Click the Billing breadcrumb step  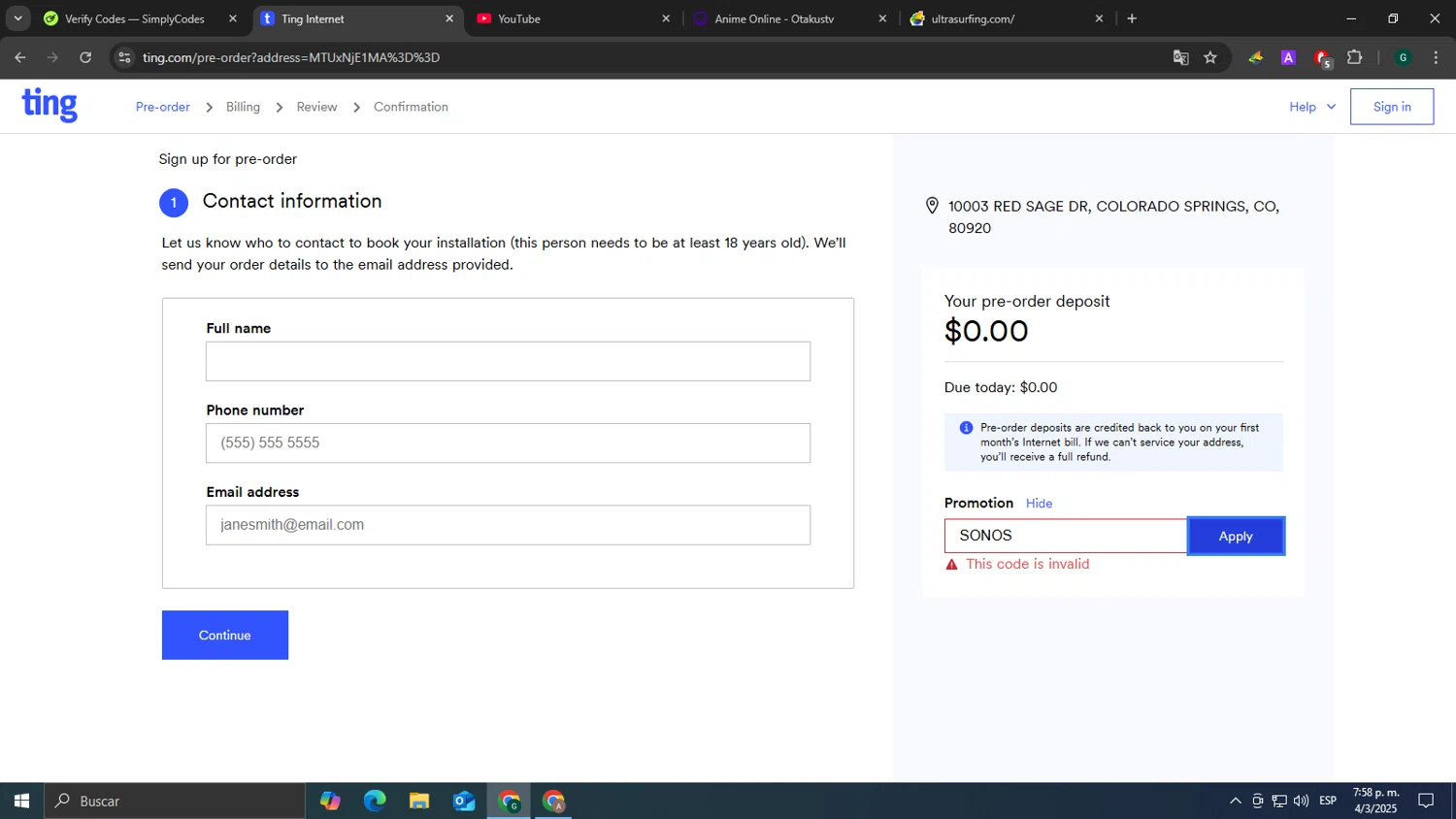[243, 107]
